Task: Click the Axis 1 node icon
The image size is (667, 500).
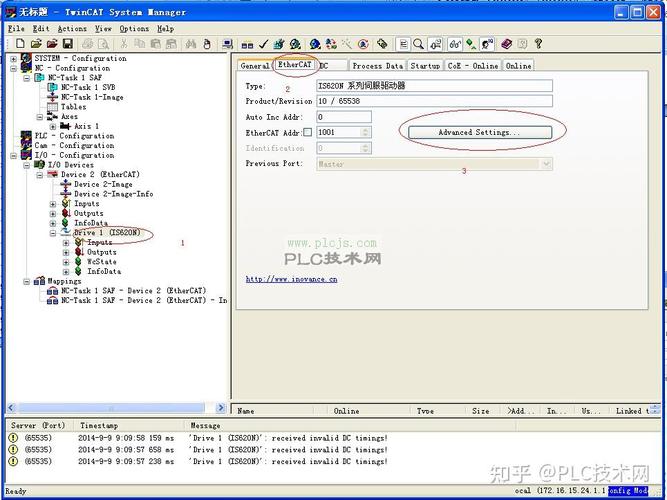Action: (66, 126)
